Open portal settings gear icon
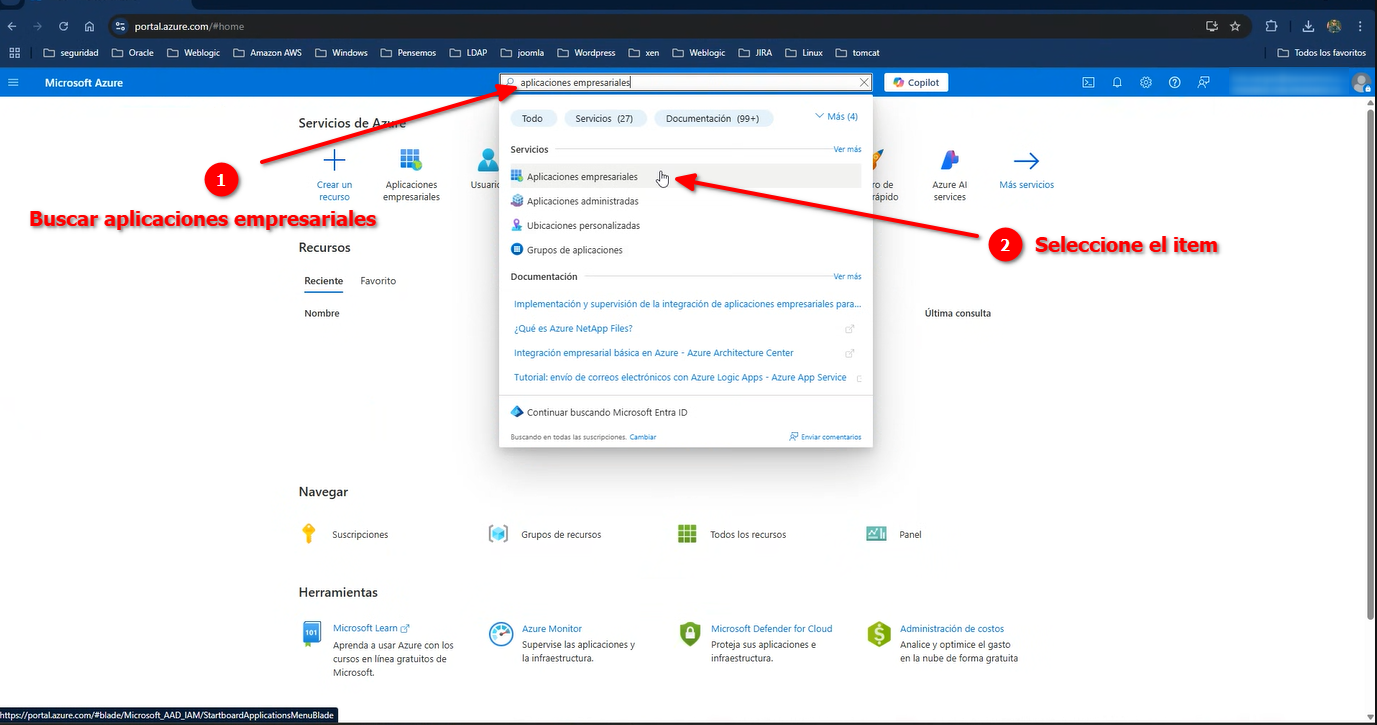1377x725 pixels. coord(1146,83)
